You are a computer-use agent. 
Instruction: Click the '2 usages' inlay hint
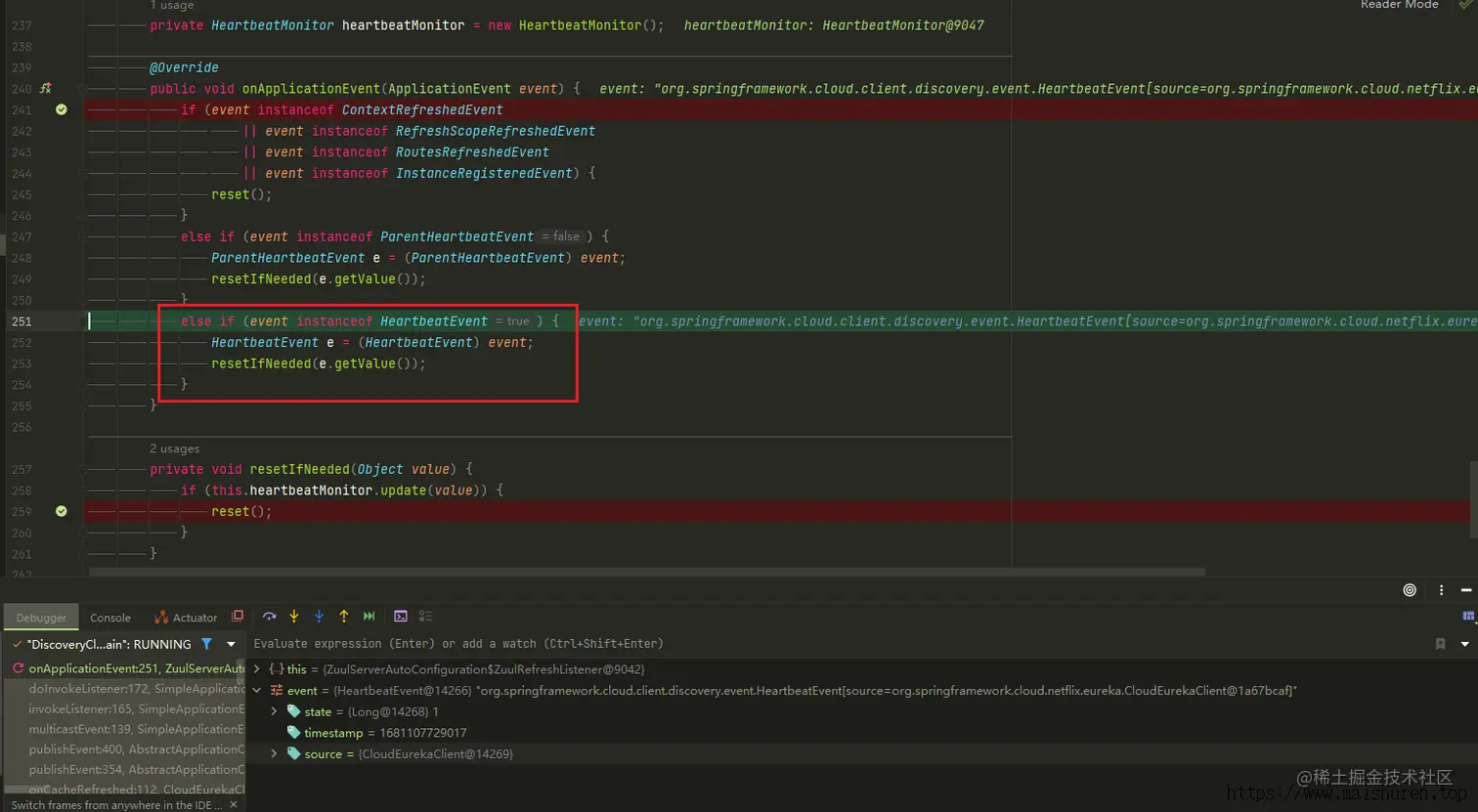point(175,449)
